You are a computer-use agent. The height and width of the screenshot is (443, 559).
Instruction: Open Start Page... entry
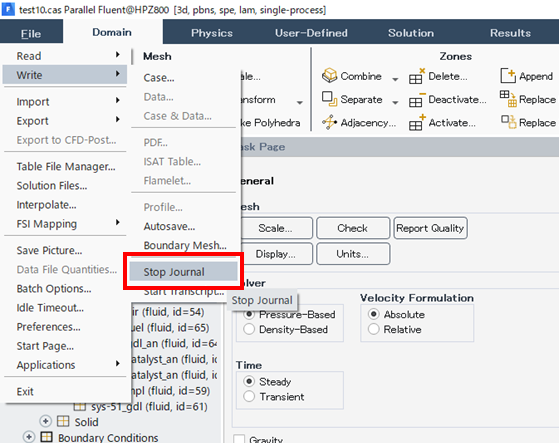tap(45, 346)
